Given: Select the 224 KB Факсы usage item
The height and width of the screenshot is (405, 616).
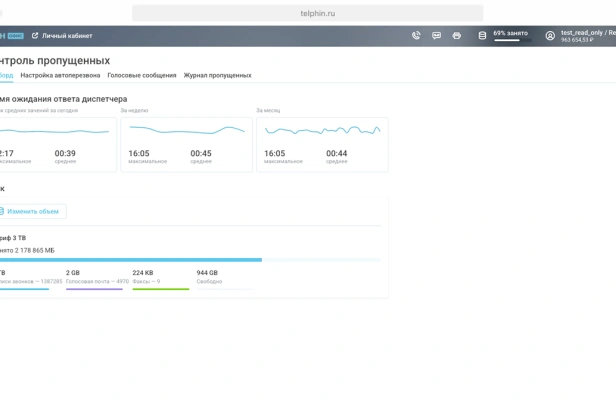Looking at the screenshot, I should tap(161, 280).
